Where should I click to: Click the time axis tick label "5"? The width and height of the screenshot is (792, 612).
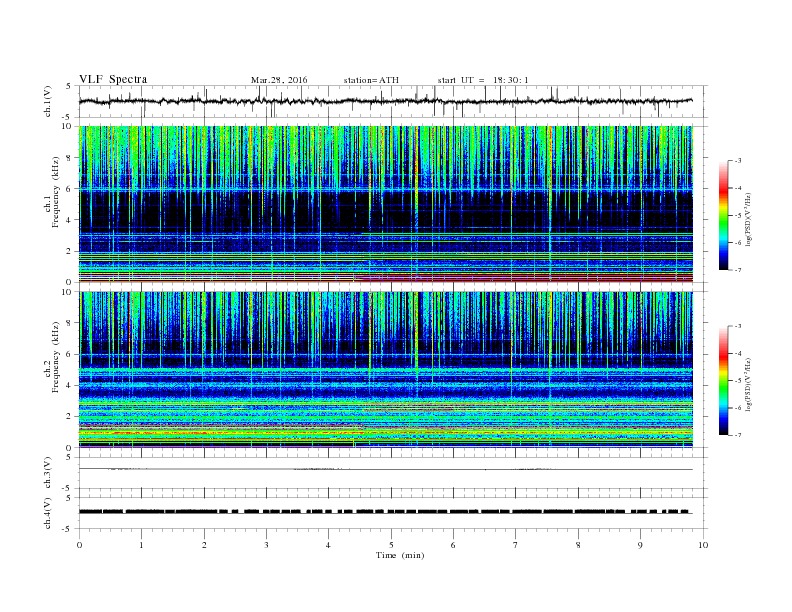(x=391, y=545)
